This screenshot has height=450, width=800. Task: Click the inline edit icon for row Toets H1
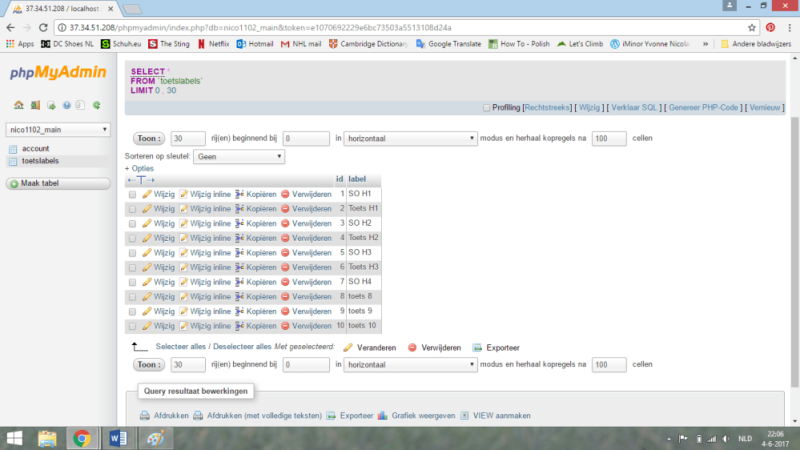184,209
